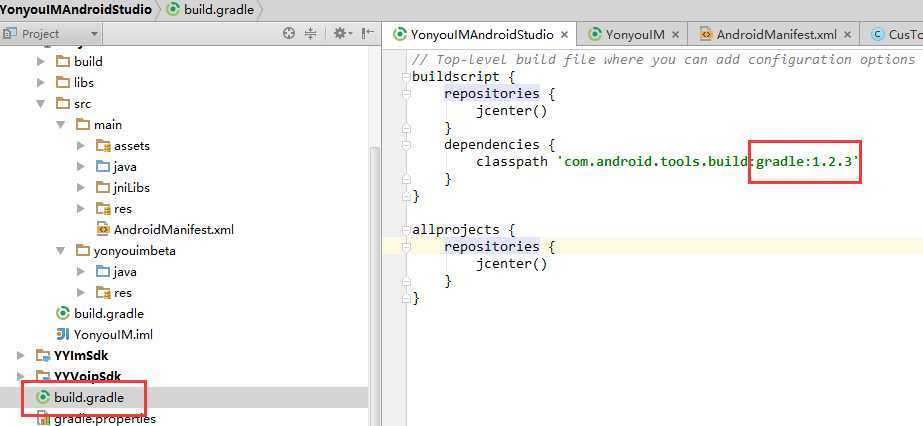Click the Scroll from Source target icon
The height and width of the screenshot is (426, 923).
point(288,34)
